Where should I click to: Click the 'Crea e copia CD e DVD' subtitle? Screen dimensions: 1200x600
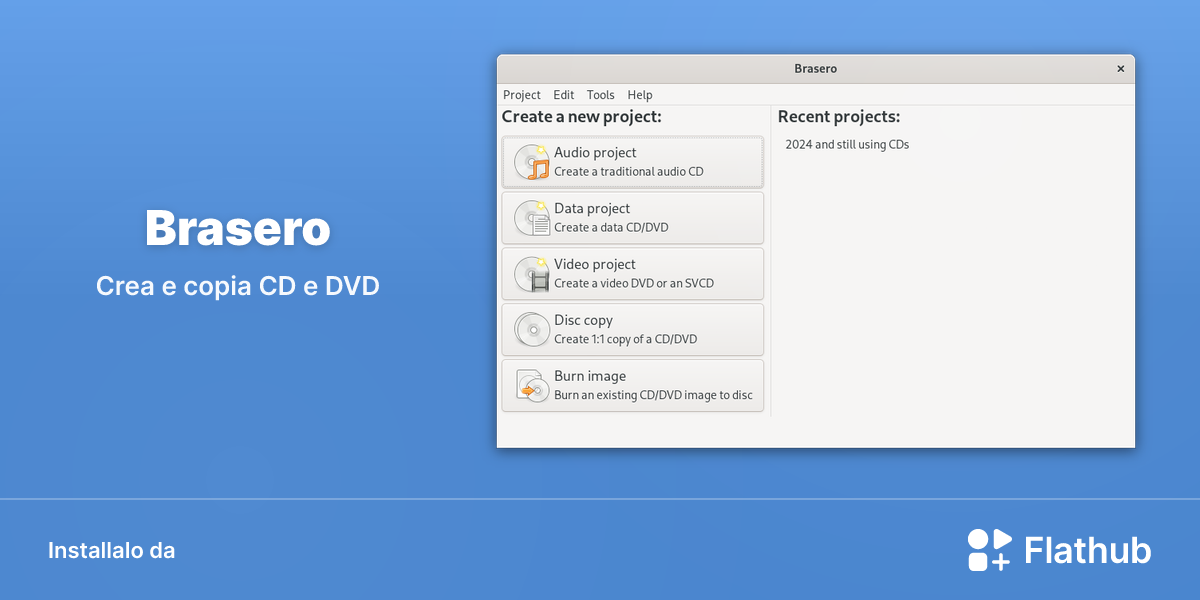pyautogui.click(x=238, y=286)
